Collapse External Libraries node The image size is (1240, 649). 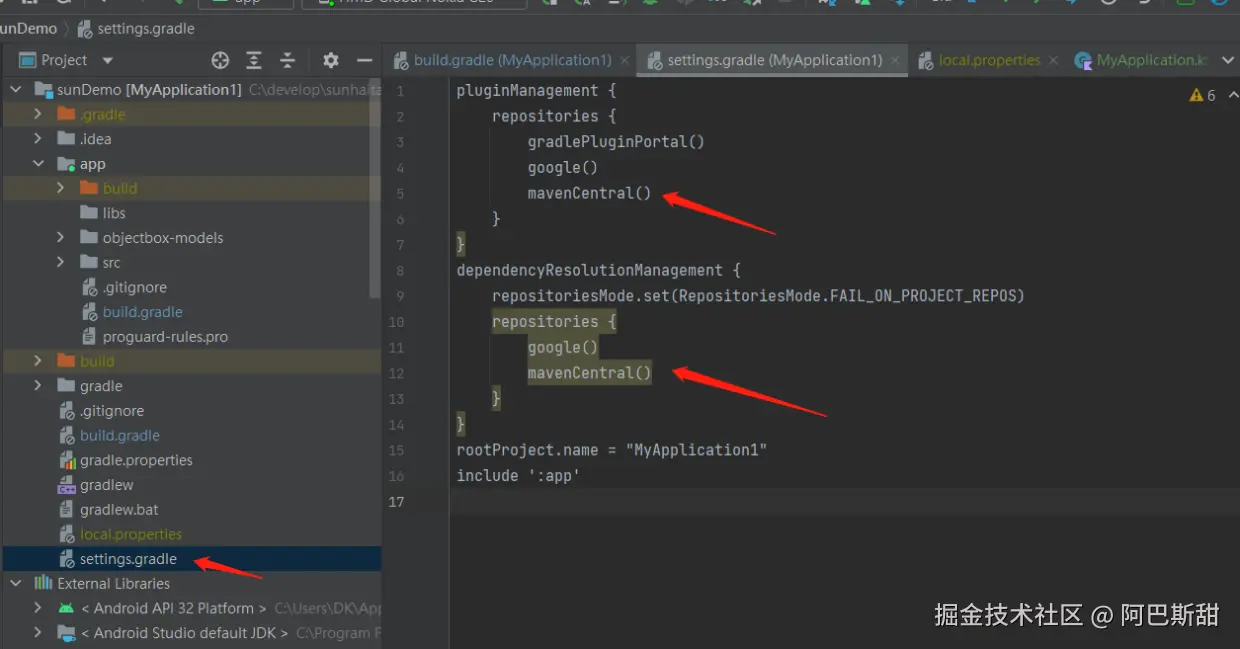(x=15, y=584)
